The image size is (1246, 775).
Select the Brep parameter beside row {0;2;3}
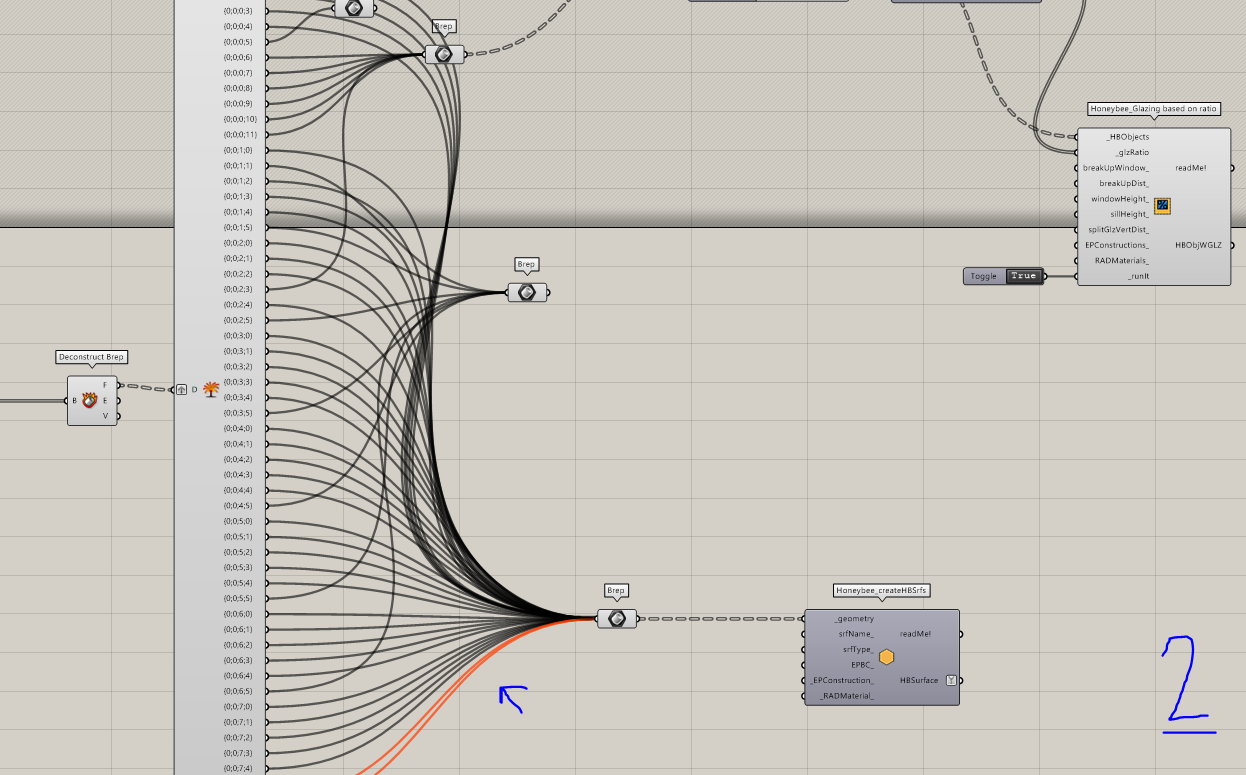click(x=527, y=292)
